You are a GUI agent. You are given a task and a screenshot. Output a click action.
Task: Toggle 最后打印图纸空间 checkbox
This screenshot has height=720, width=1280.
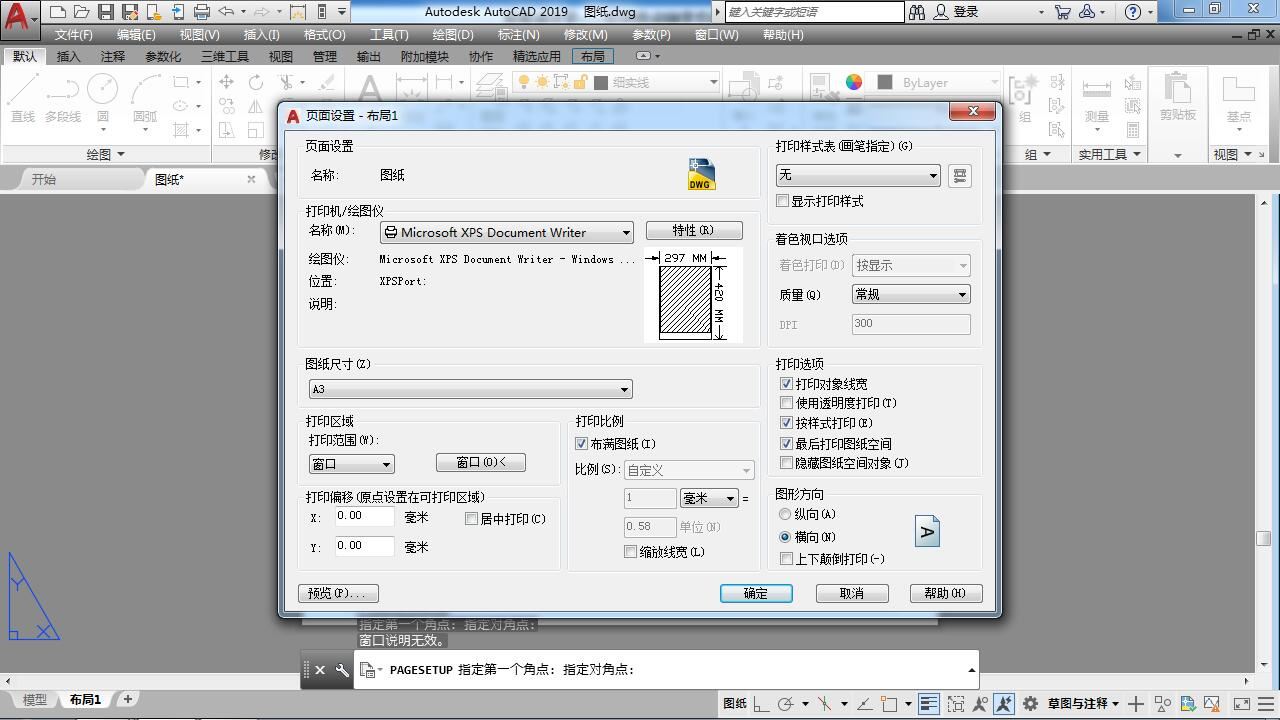(x=786, y=444)
